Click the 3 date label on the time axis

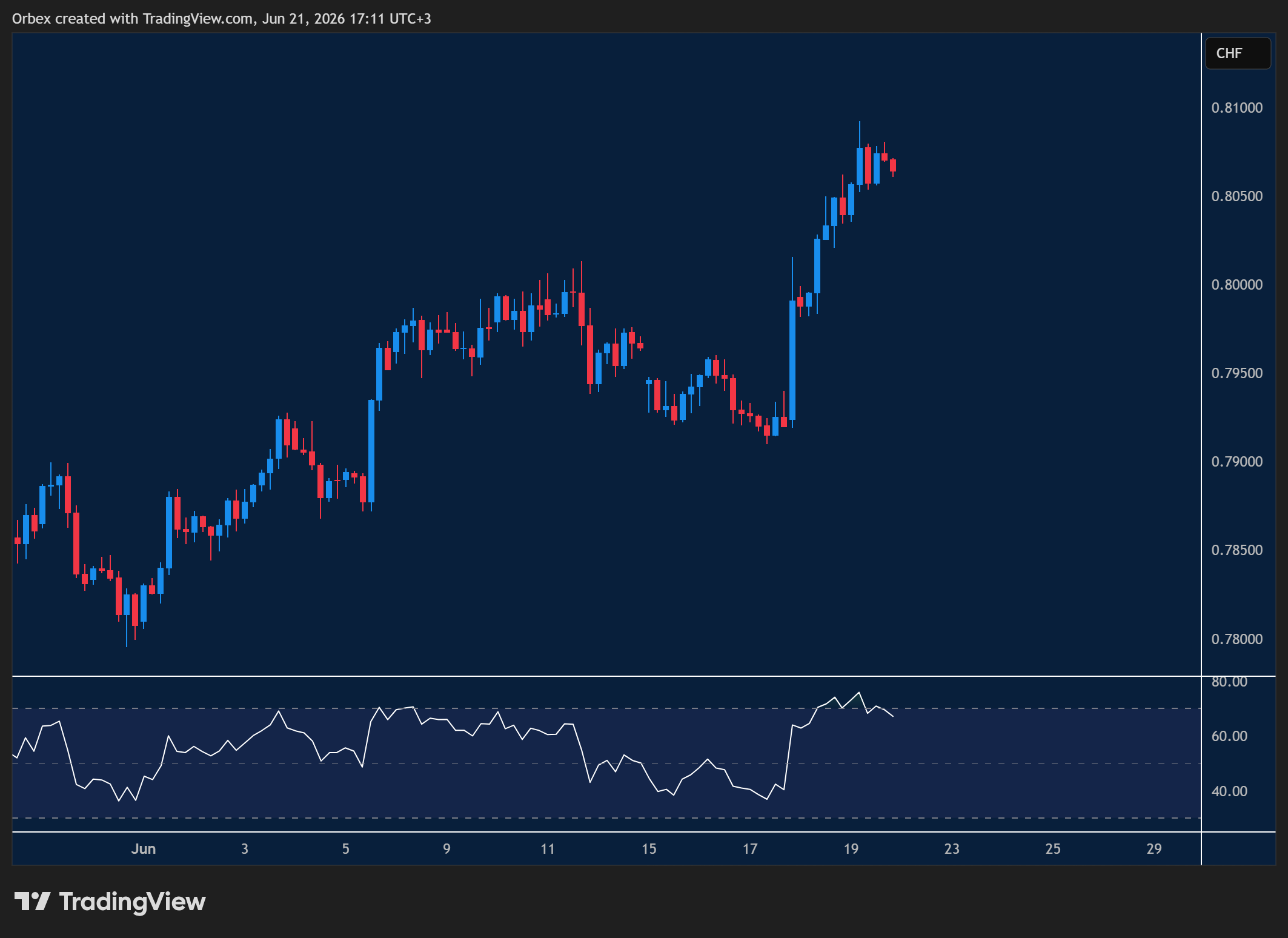245,849
